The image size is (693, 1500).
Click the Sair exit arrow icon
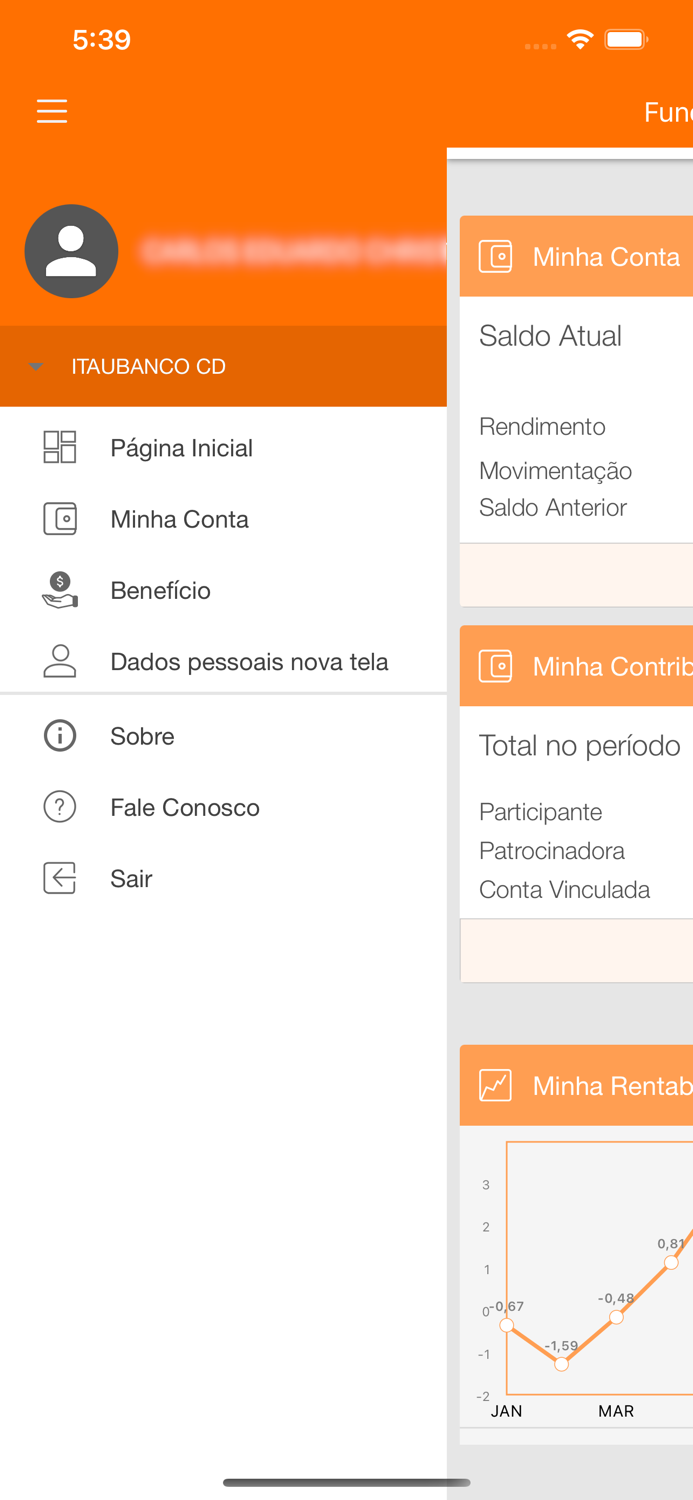click(x=59, y=878)
